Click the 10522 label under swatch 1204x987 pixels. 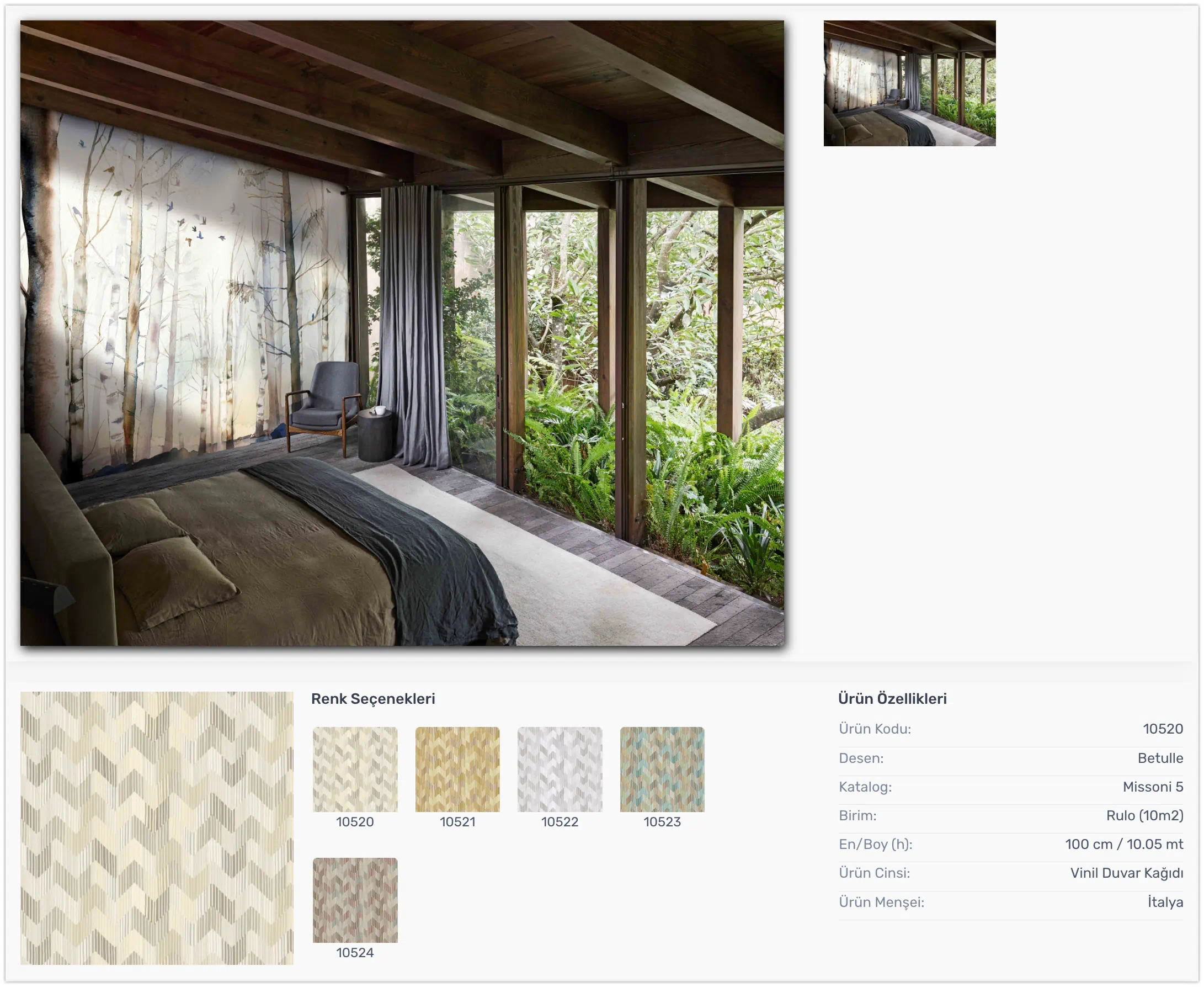click(560, 821)
